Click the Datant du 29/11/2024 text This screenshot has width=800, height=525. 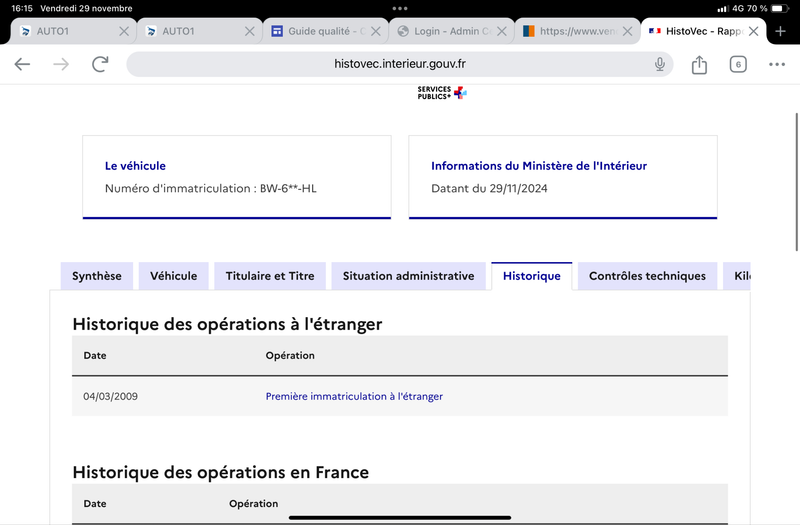[489, 188]
